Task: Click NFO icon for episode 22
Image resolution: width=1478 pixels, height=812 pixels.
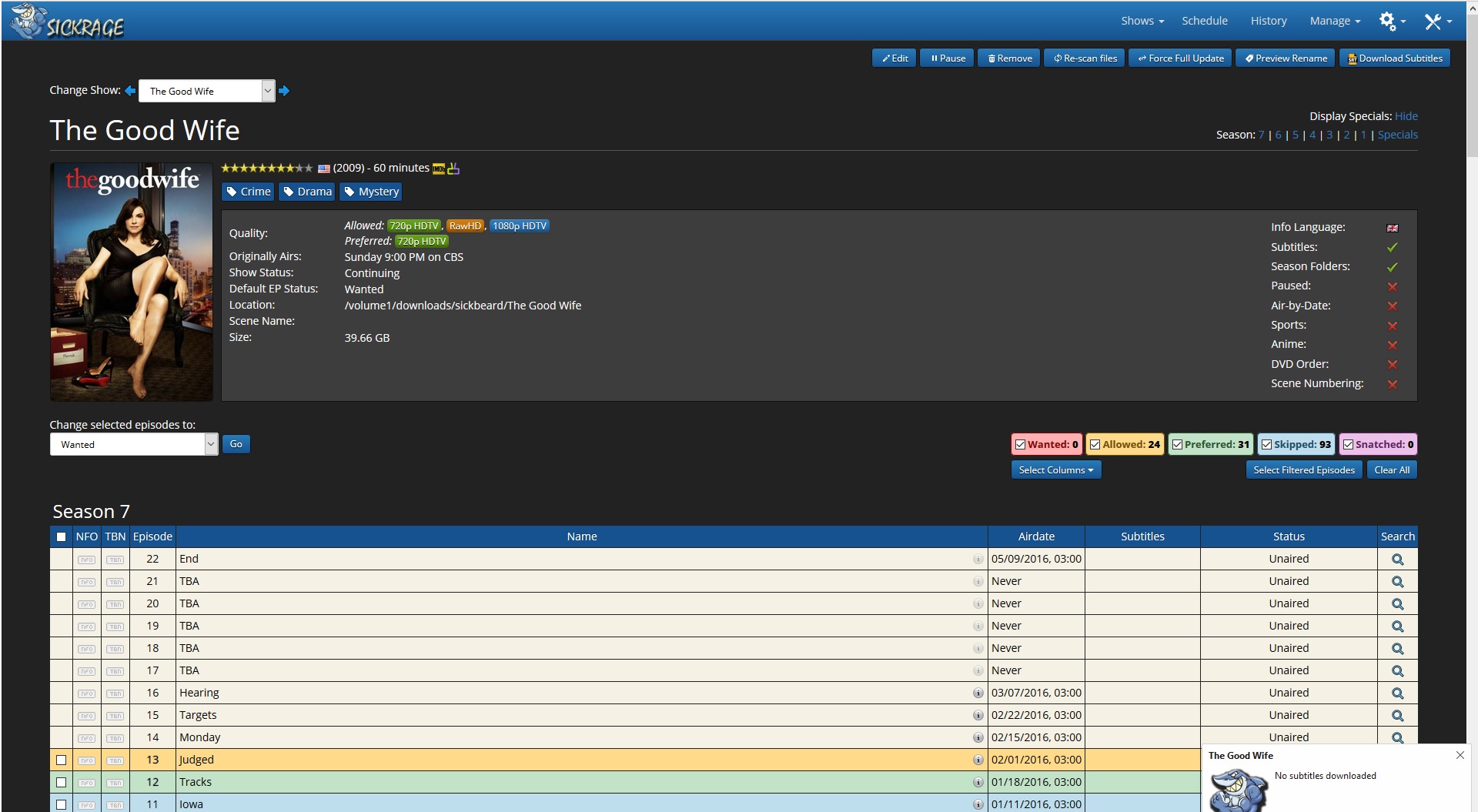Action: [x=87, y=560]
